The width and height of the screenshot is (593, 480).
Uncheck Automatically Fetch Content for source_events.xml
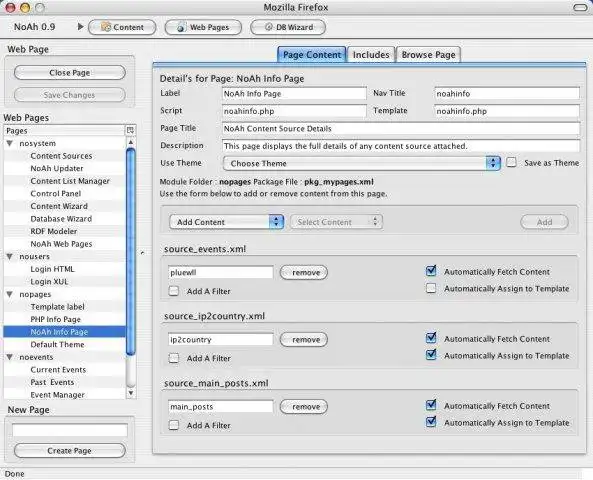coord(431,271)
